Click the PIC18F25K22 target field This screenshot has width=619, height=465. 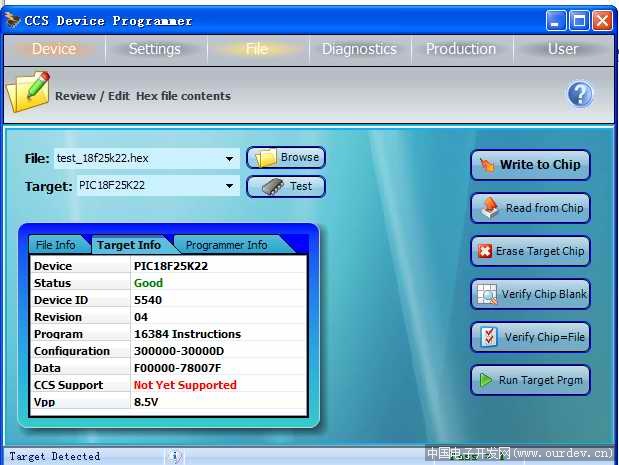click(x=158, y=186)
